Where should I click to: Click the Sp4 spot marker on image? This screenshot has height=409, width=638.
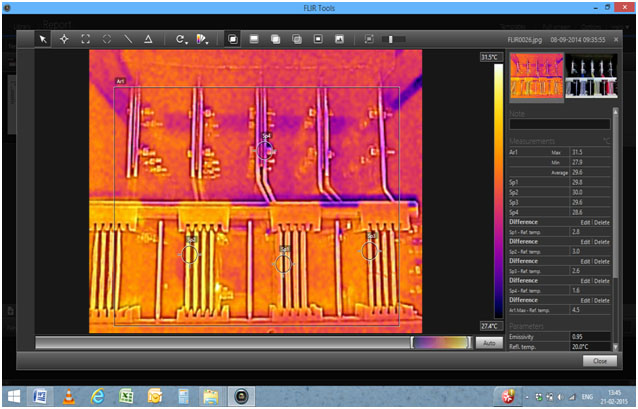(x=264, y=150)
